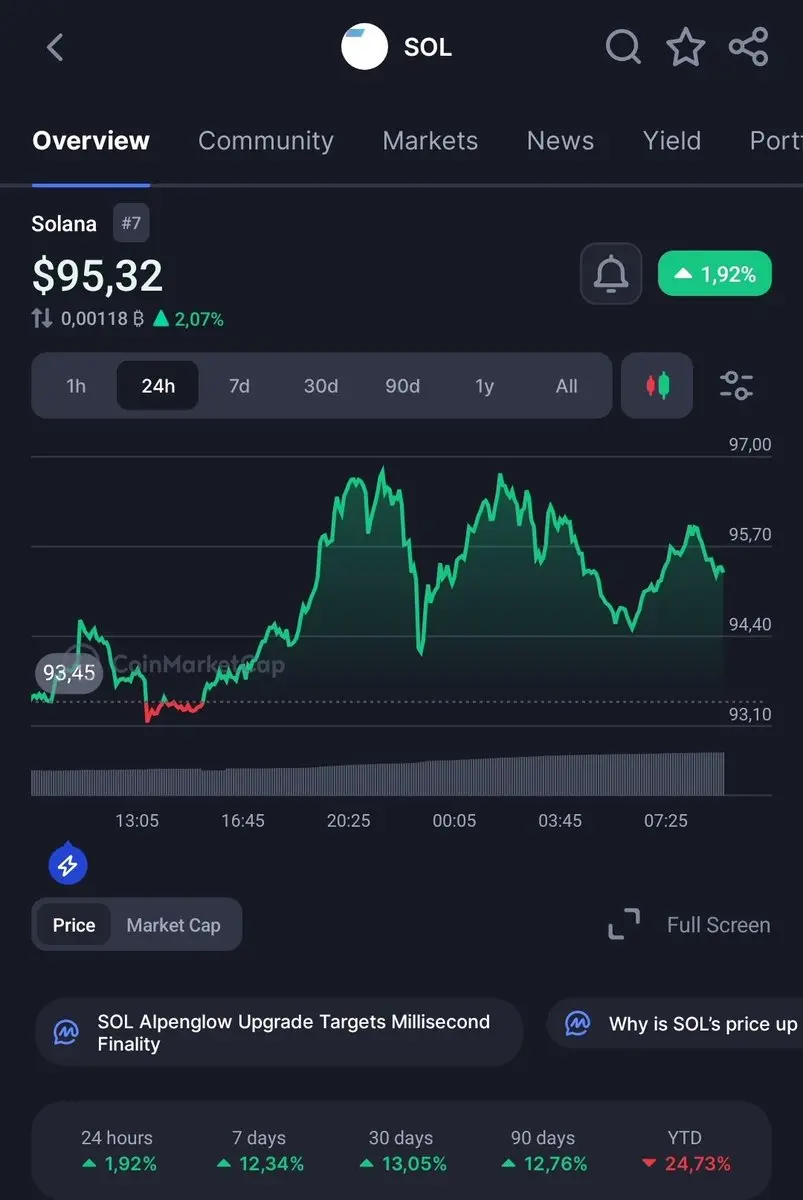
Task: Switch to candlestick chart view
Action: tap(657, 385)
